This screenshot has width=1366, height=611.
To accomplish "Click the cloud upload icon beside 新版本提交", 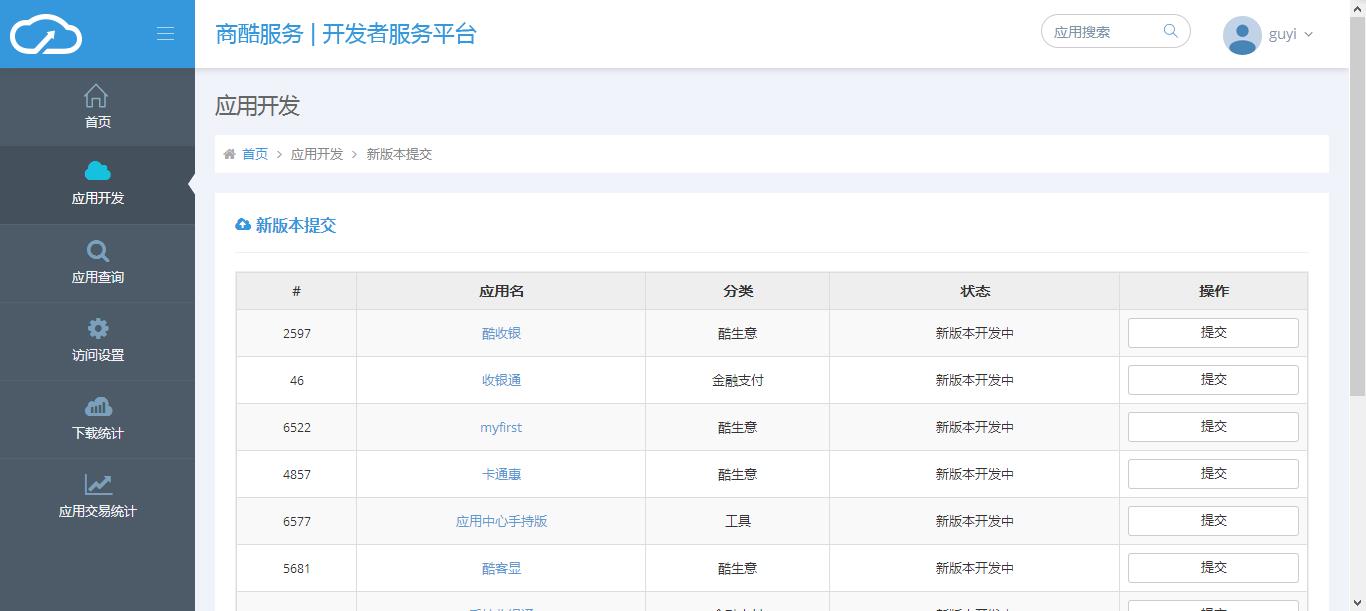I will [x=243, y=225].
